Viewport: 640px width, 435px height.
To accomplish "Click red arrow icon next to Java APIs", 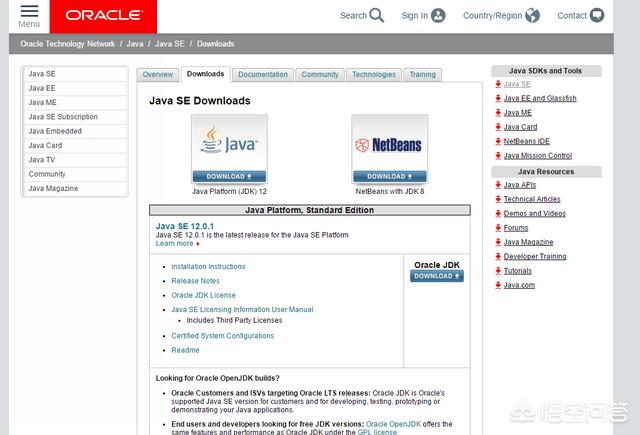I will [498, 185].
